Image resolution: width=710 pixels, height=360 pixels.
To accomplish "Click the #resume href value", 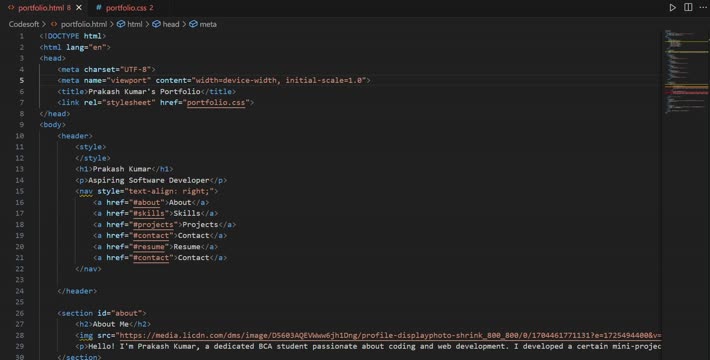I will (149, 247).
